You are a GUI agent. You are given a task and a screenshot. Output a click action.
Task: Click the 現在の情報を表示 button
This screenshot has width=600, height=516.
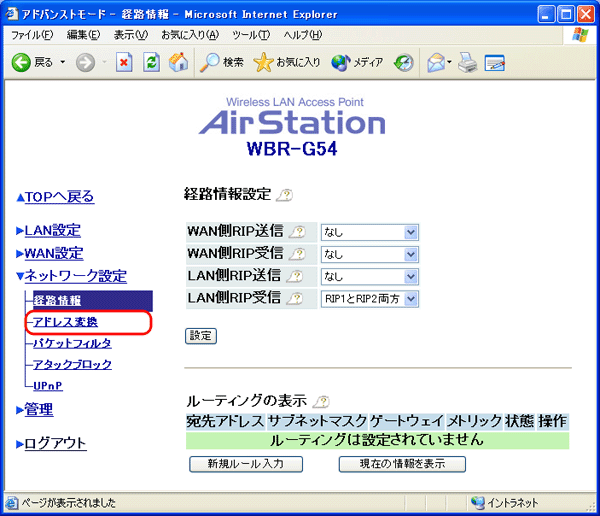click(x=402, y=464)
